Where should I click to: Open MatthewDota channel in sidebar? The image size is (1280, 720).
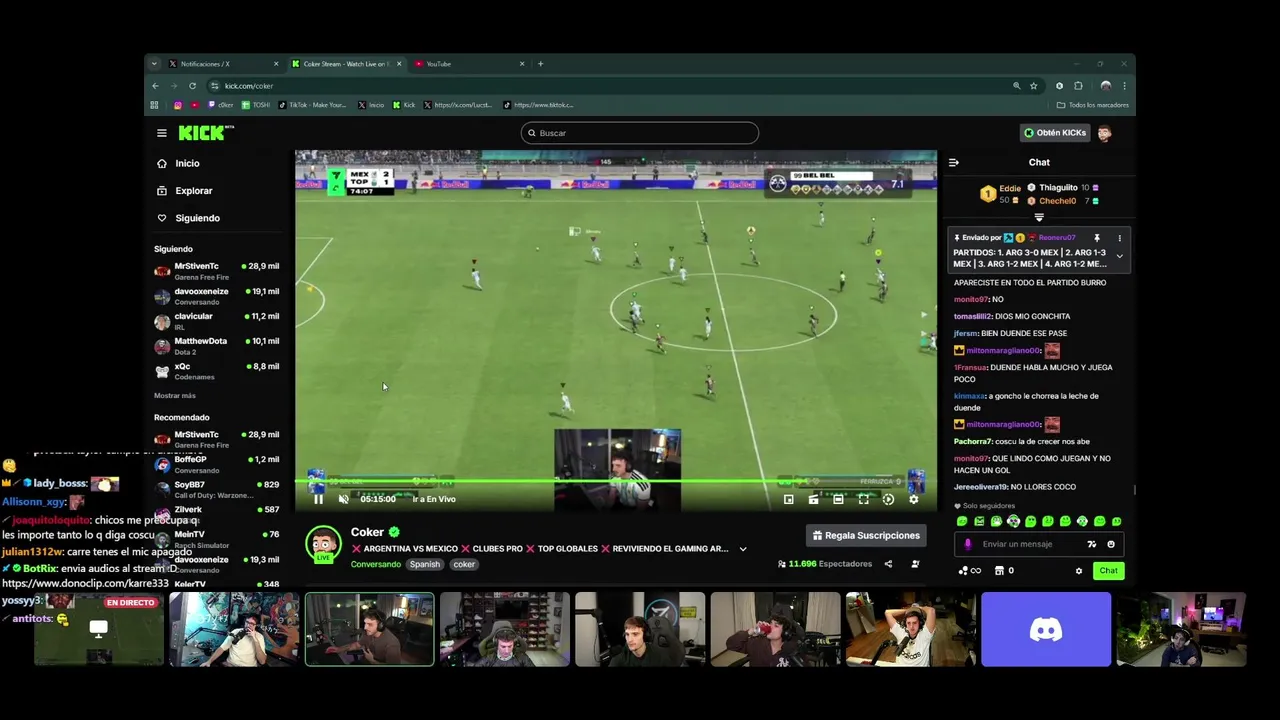point(217,346)
